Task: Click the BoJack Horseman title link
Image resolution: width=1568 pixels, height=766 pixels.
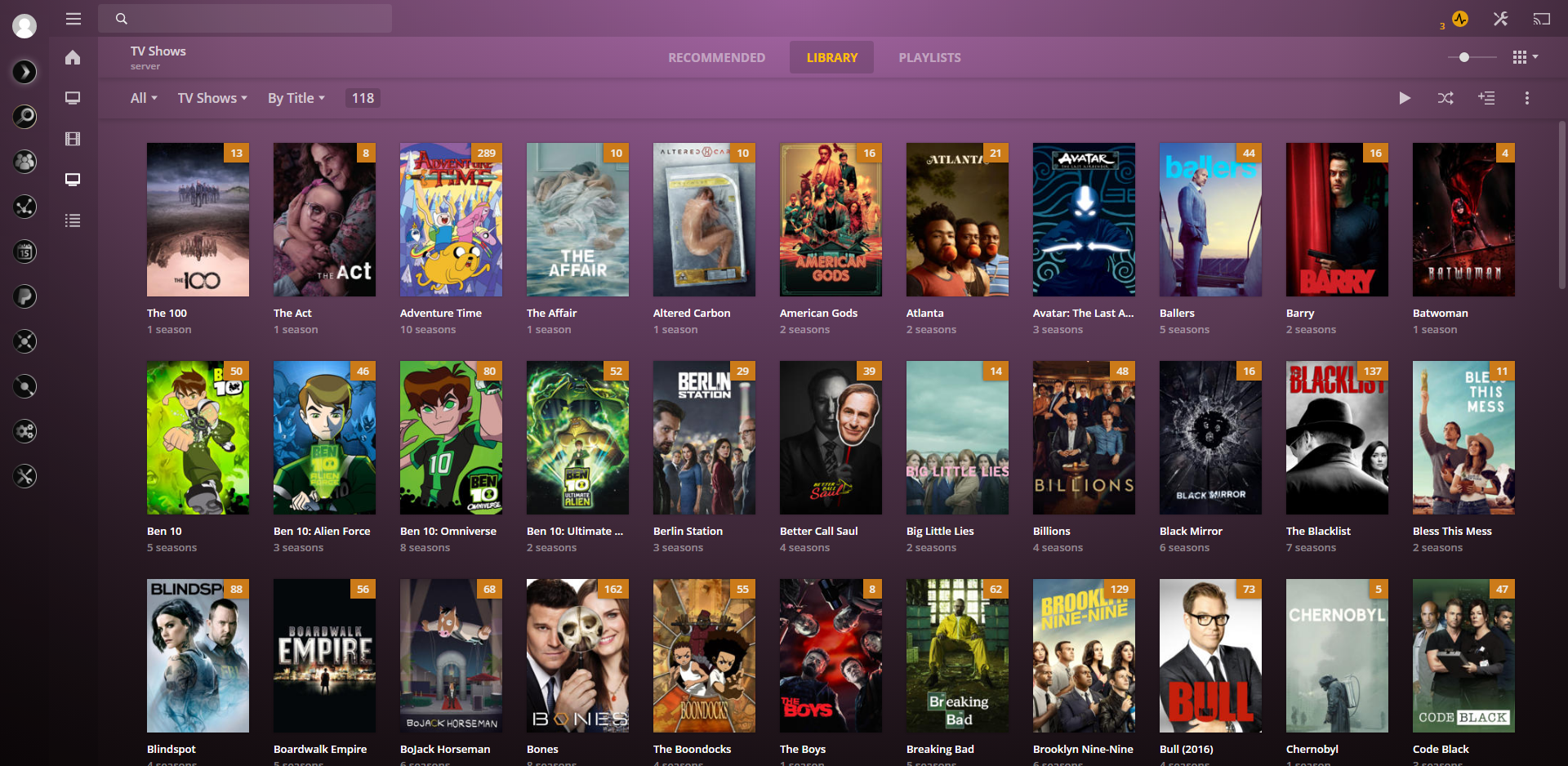Action: point(445,749)
